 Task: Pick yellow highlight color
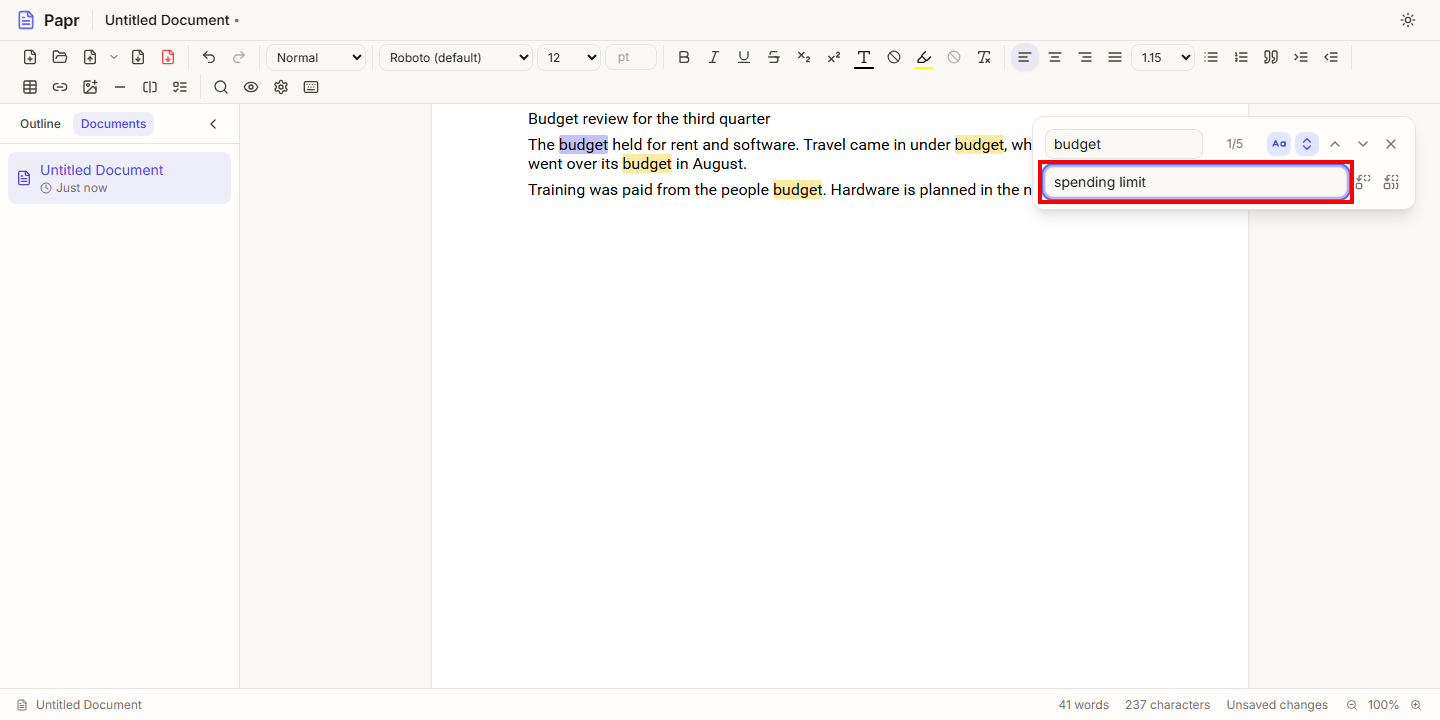pos(924,57)
